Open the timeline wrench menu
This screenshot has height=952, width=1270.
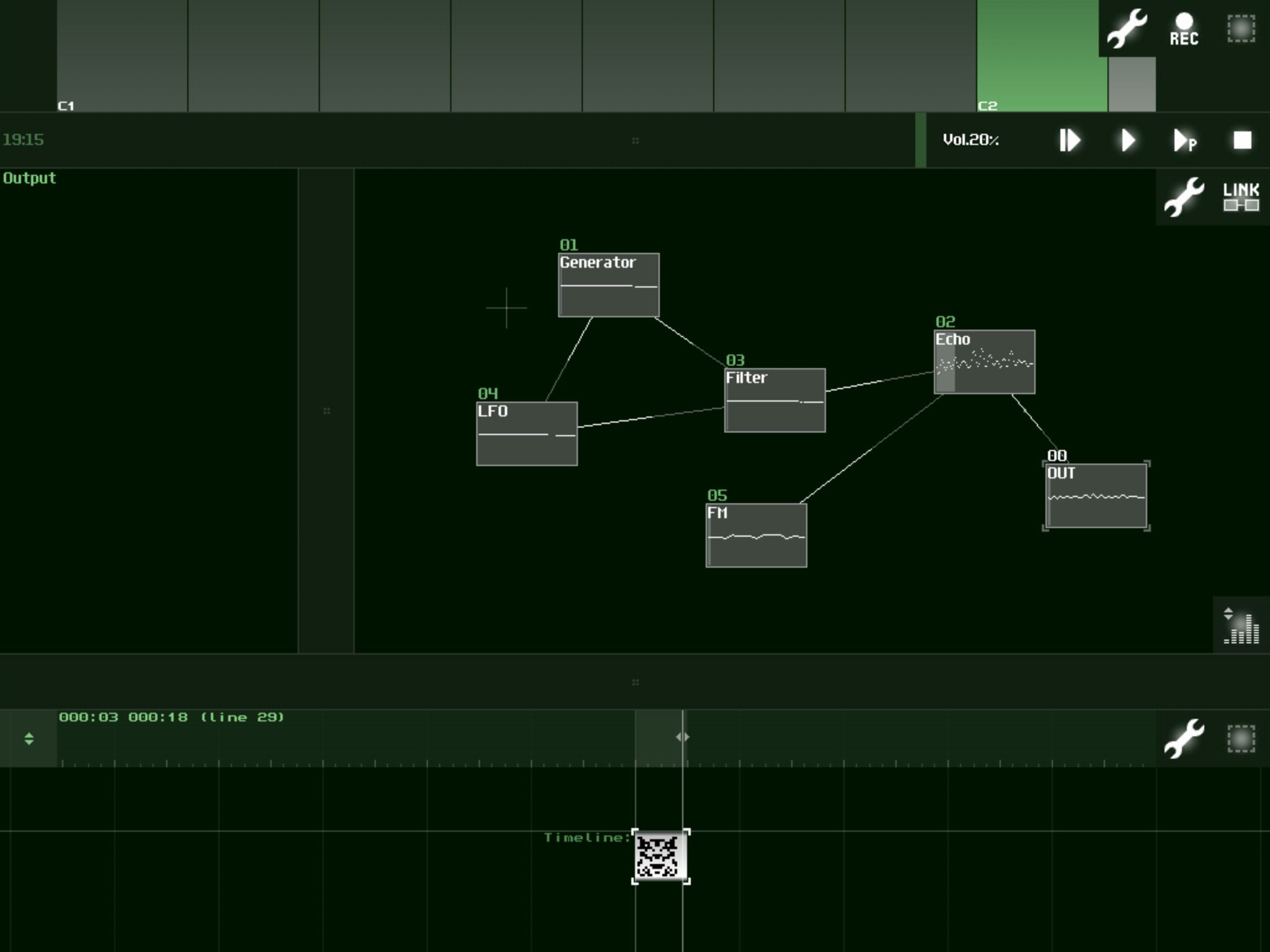pos(1184,738)
